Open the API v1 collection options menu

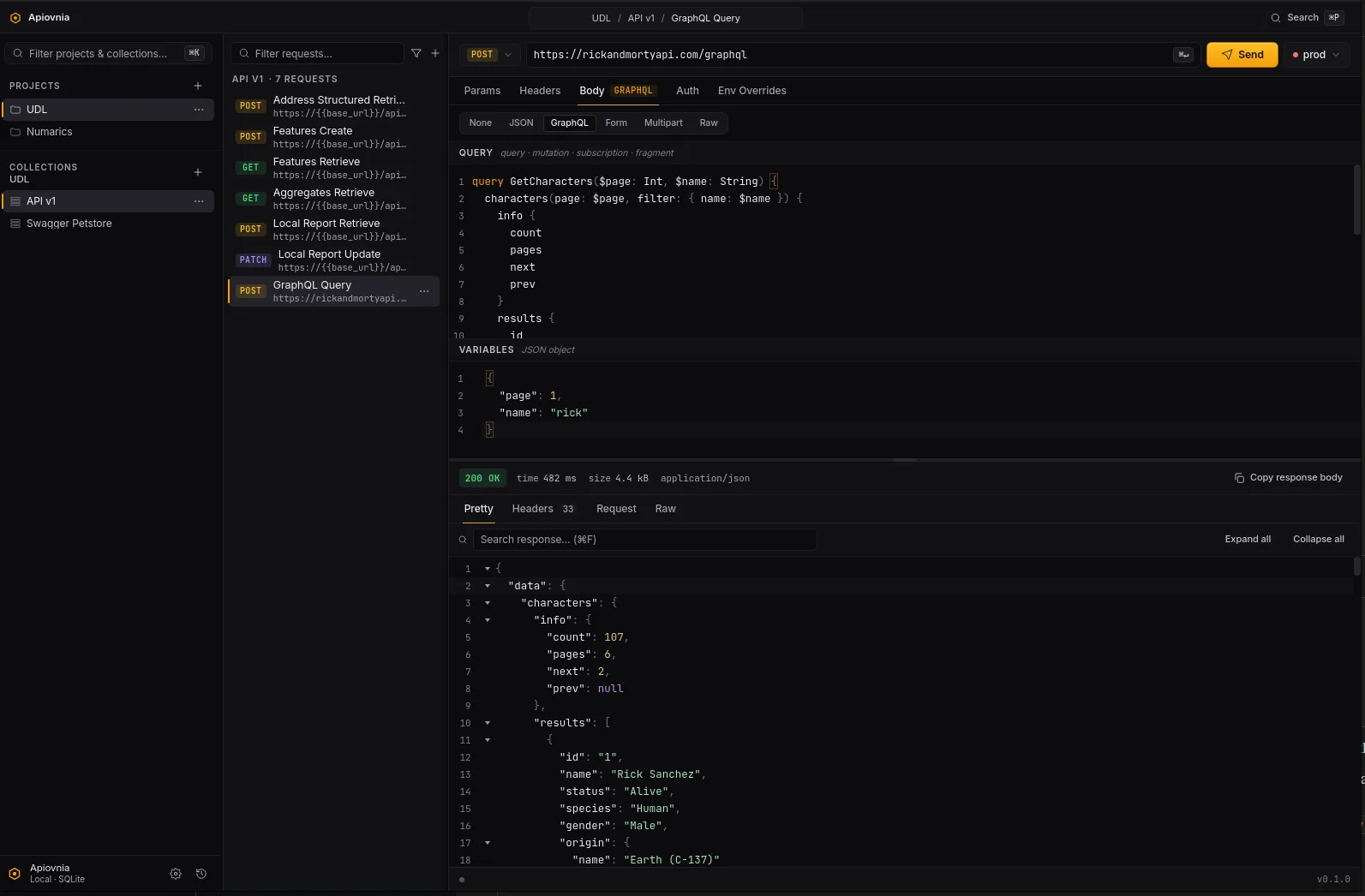click(x=199, y=201)
